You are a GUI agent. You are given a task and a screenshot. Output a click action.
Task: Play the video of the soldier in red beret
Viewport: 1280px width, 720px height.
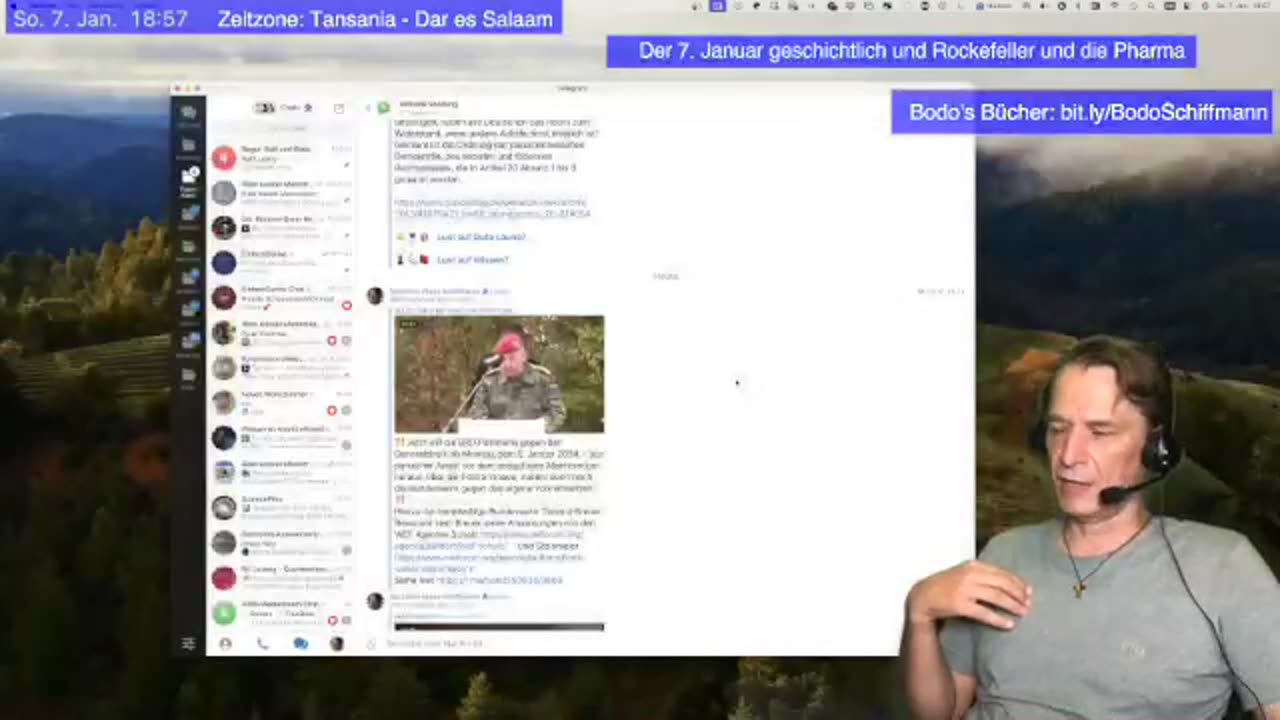pos(499,374)
